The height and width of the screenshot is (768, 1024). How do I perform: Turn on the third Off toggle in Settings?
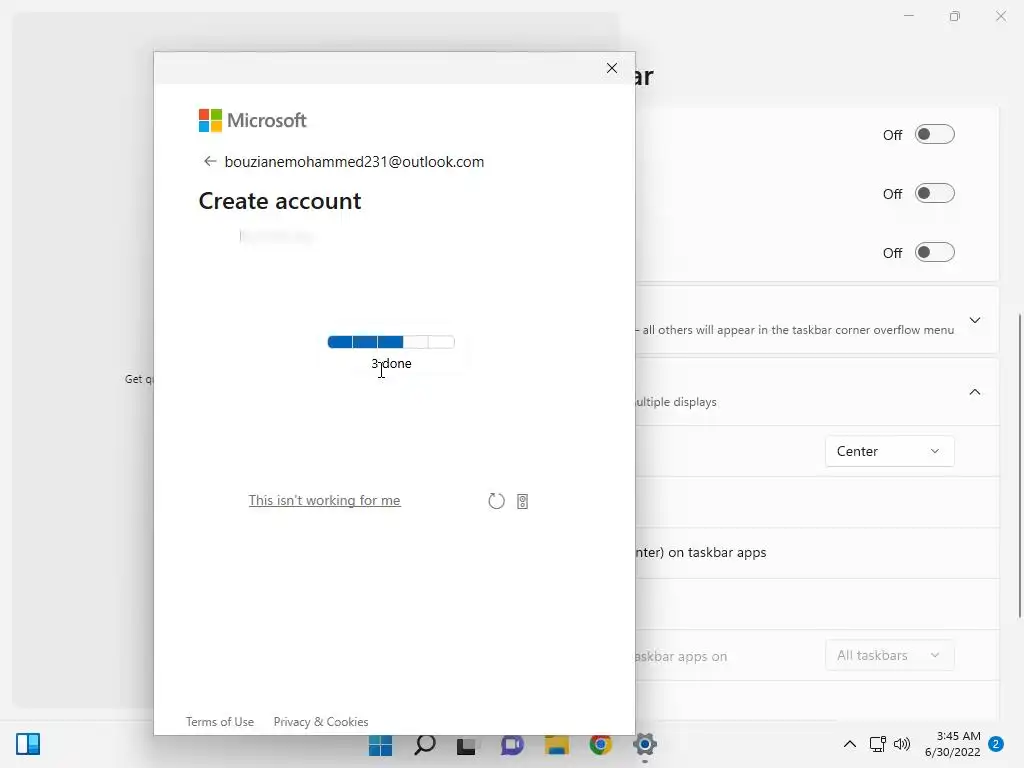point(935,252)
